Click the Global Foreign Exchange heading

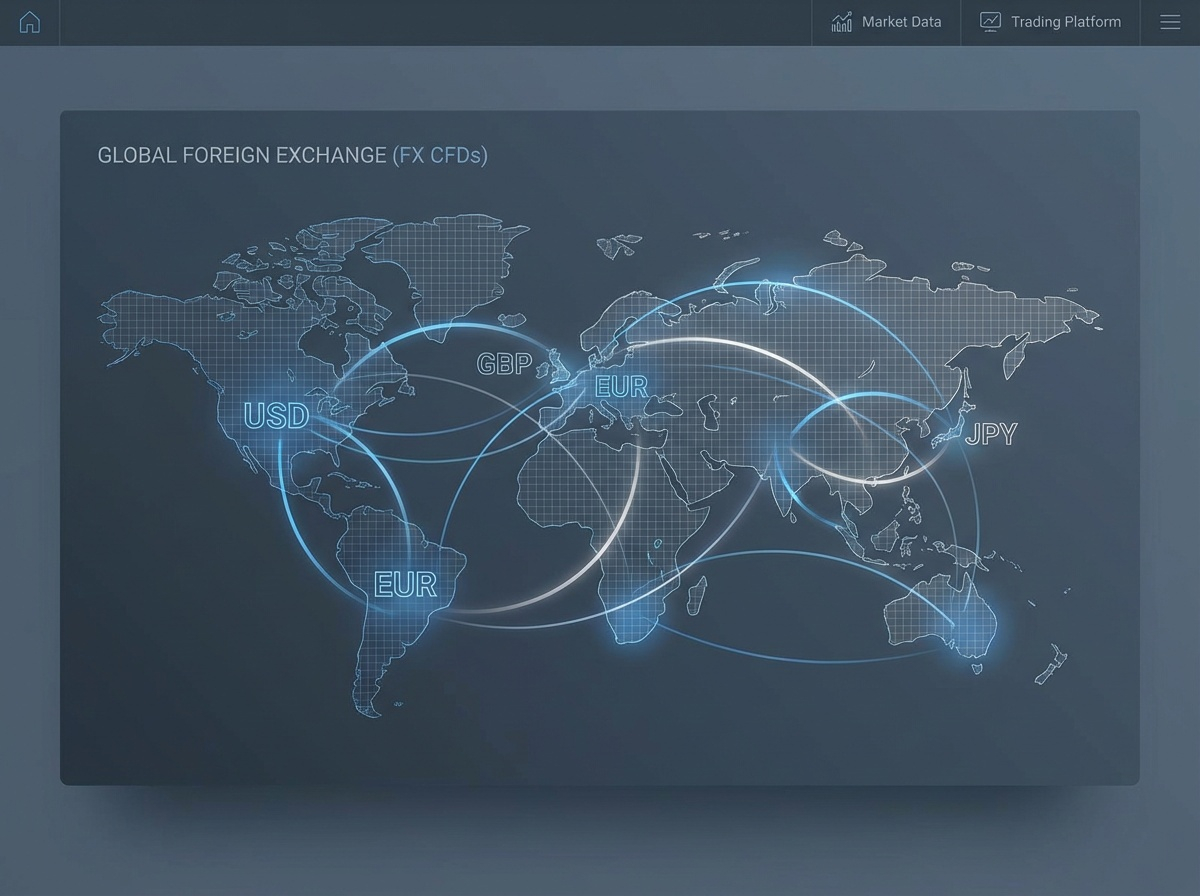[241, 155]
